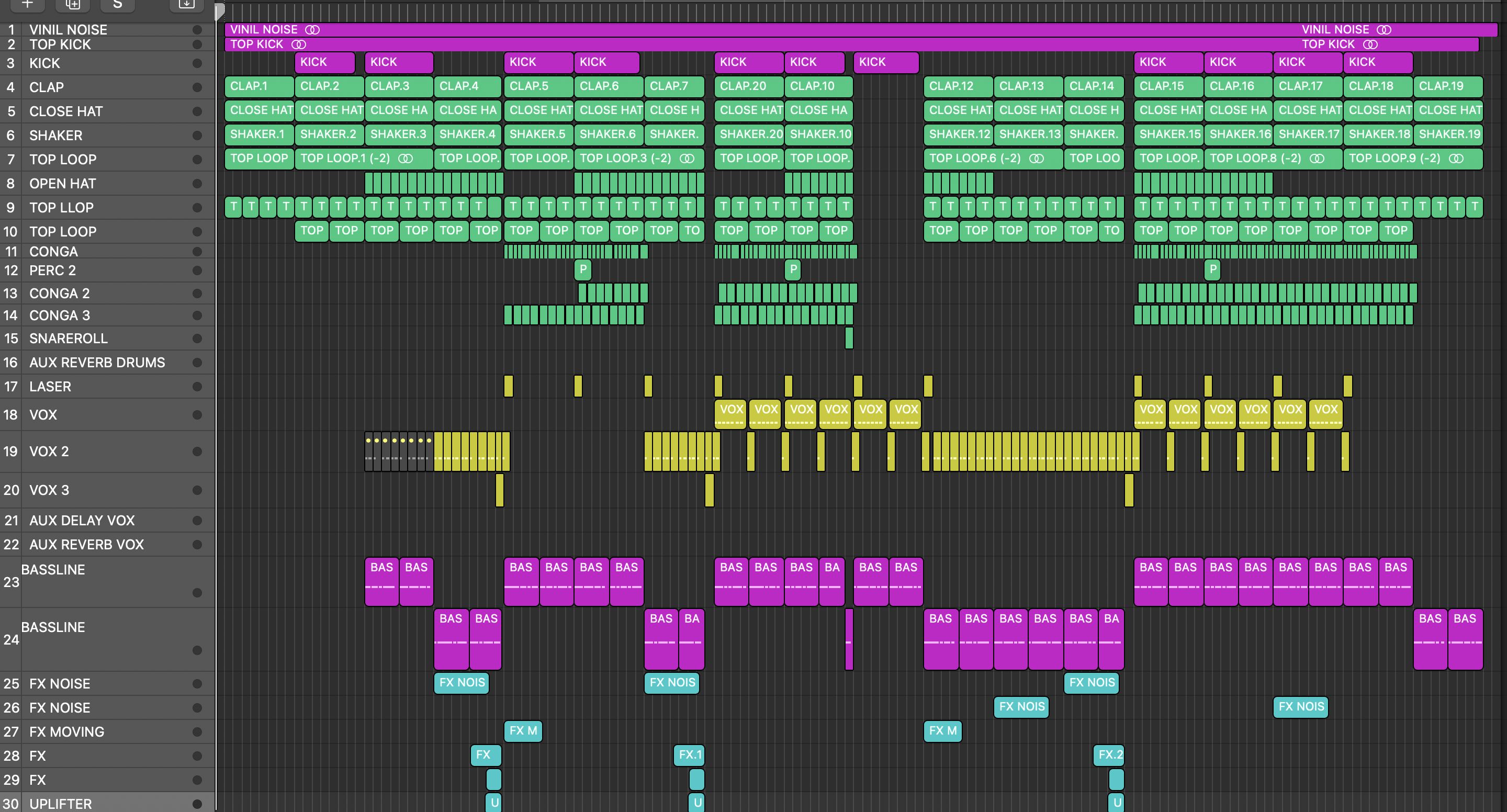The width and height of the screenshot is (1507, 812).
Task: Select track header KICK
Action: (108, 63)
